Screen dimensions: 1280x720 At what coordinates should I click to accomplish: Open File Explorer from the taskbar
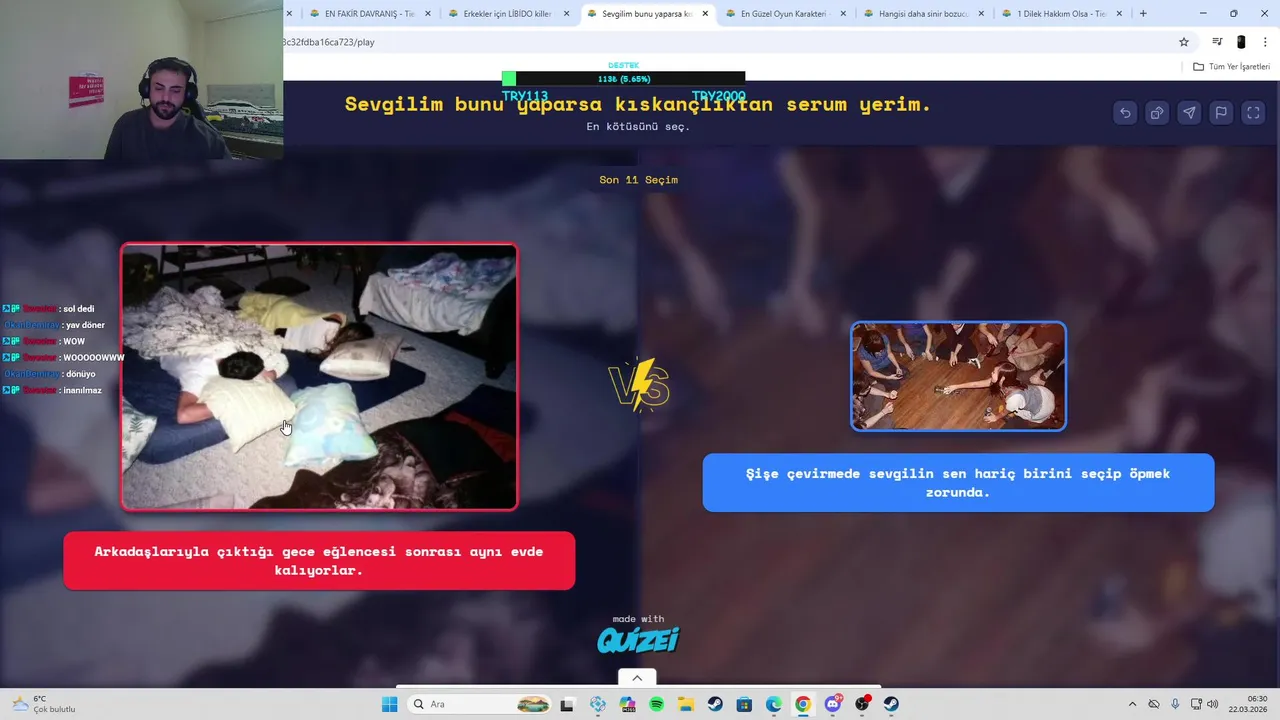coord(686,704)
